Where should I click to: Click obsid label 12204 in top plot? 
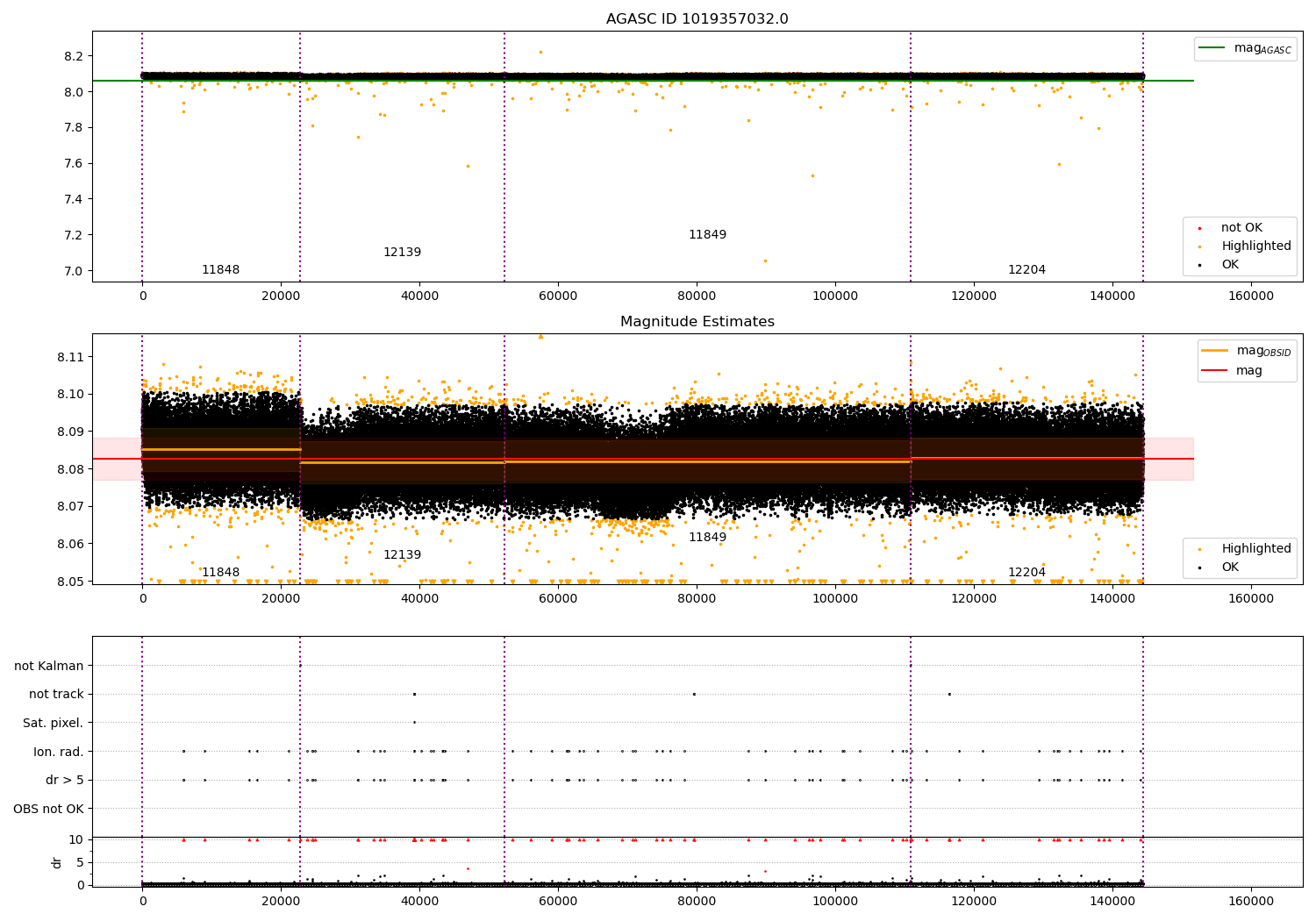(1026, 270)
